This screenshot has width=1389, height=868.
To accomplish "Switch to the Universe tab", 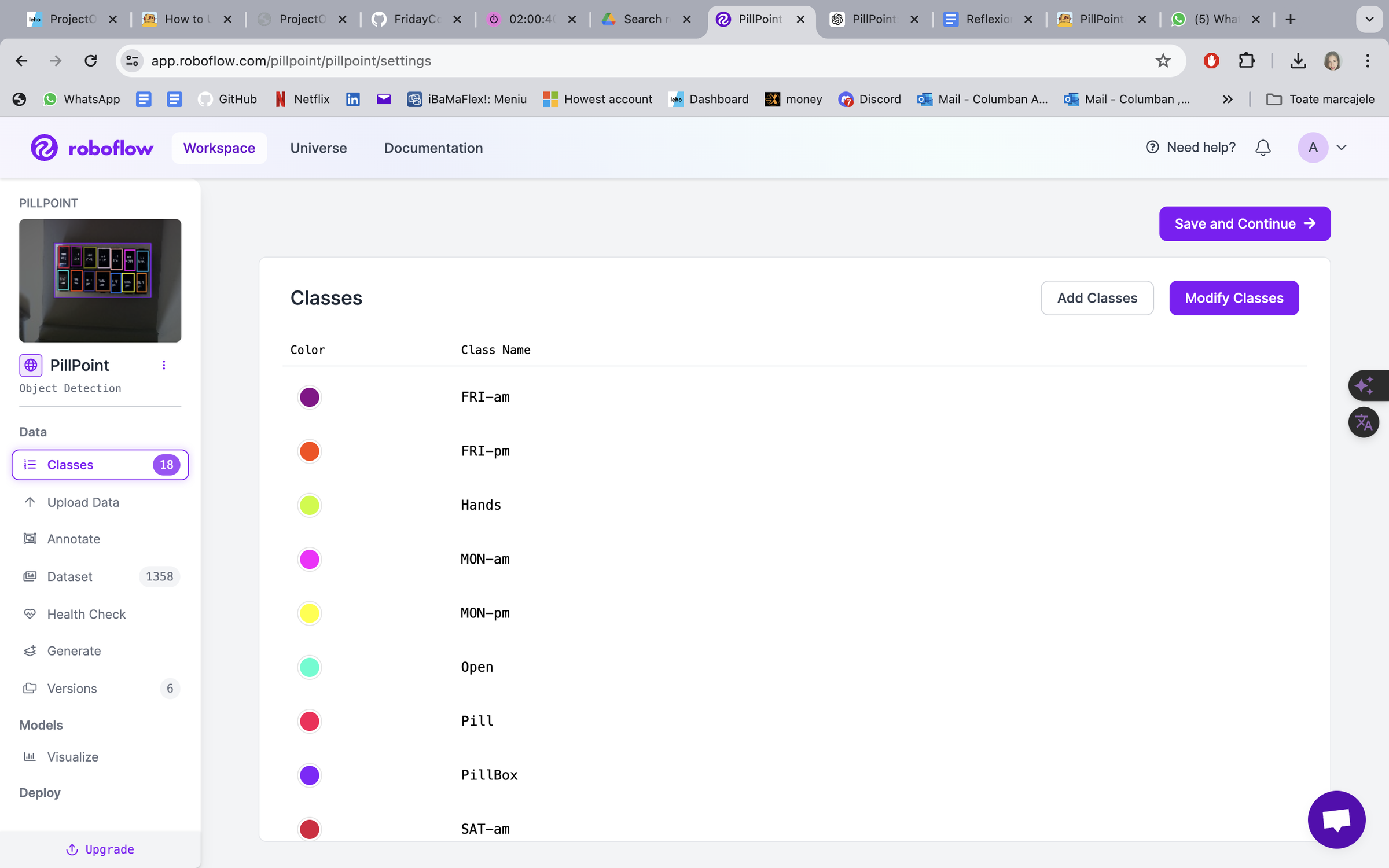I will click(318, 148).
